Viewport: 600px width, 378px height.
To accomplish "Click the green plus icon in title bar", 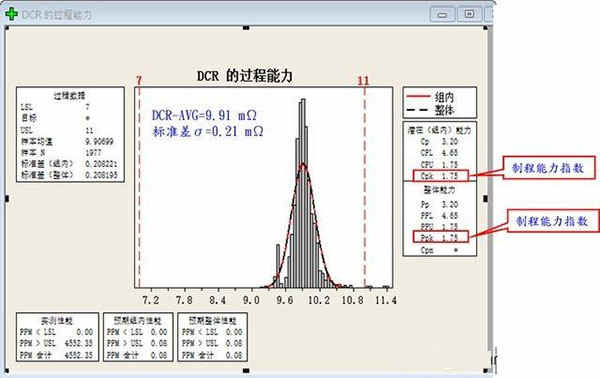I will click(x=11, y=14).
